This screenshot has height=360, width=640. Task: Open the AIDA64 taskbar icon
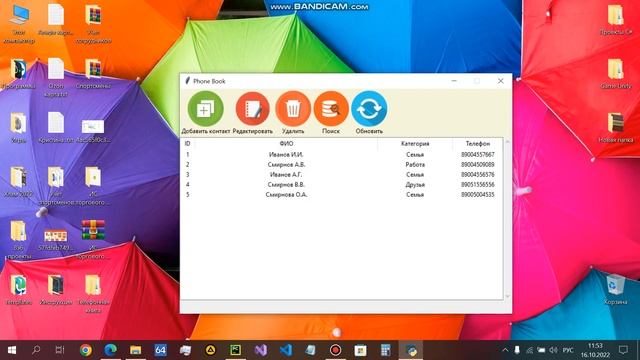pos(160,350)
